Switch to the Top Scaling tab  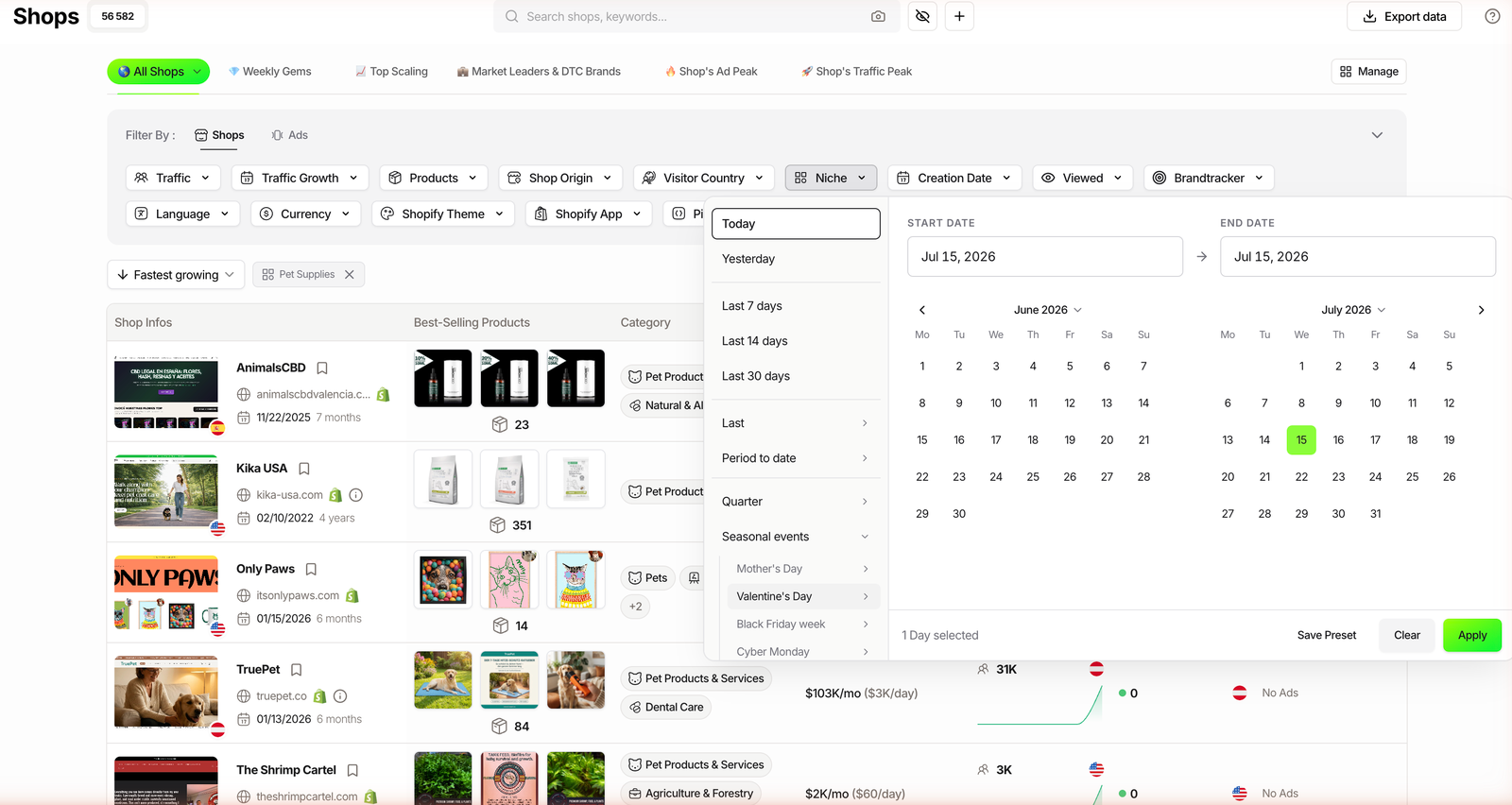coord(391,72)
